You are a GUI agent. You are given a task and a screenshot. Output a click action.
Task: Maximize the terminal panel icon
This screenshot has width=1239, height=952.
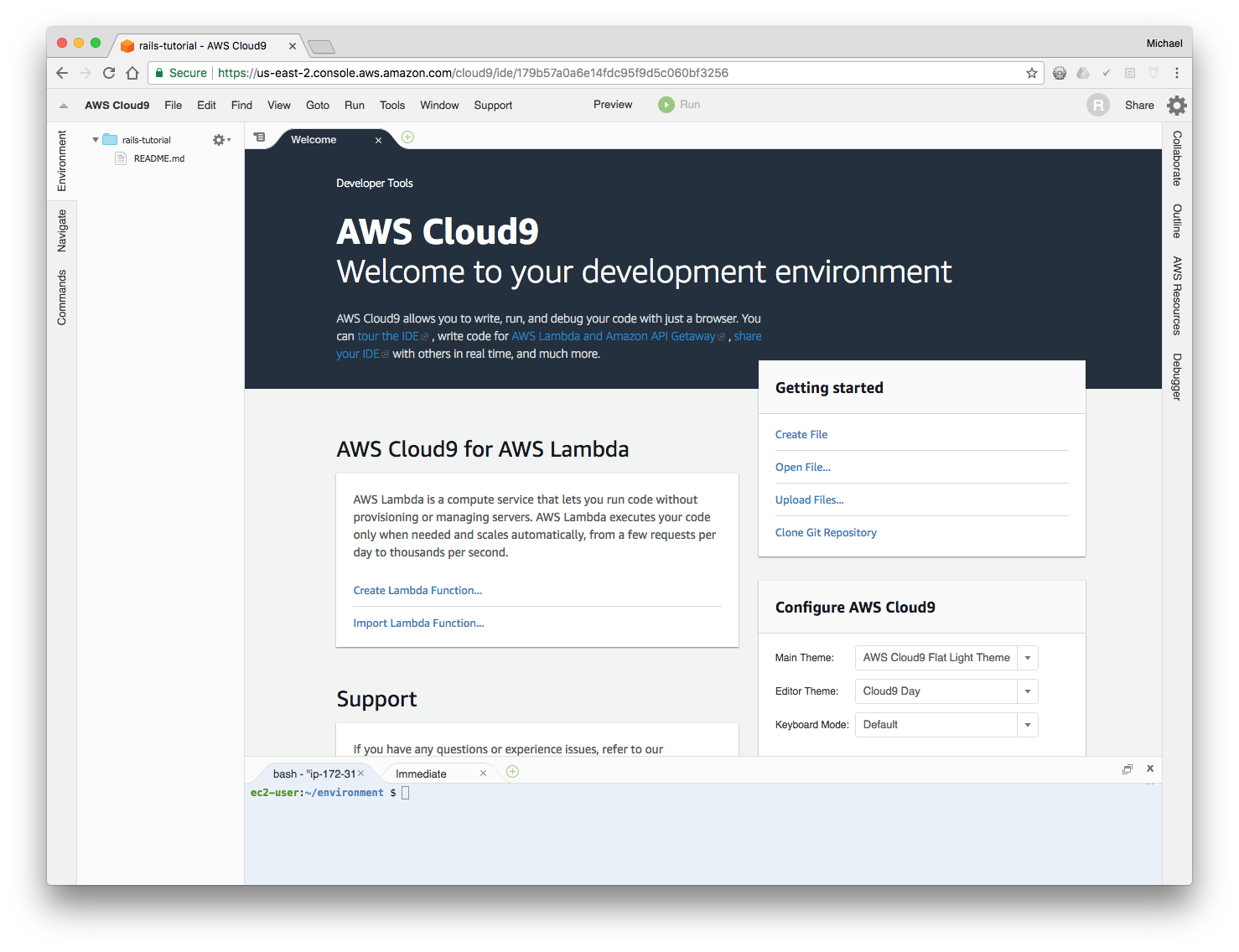coord(1128,769)
